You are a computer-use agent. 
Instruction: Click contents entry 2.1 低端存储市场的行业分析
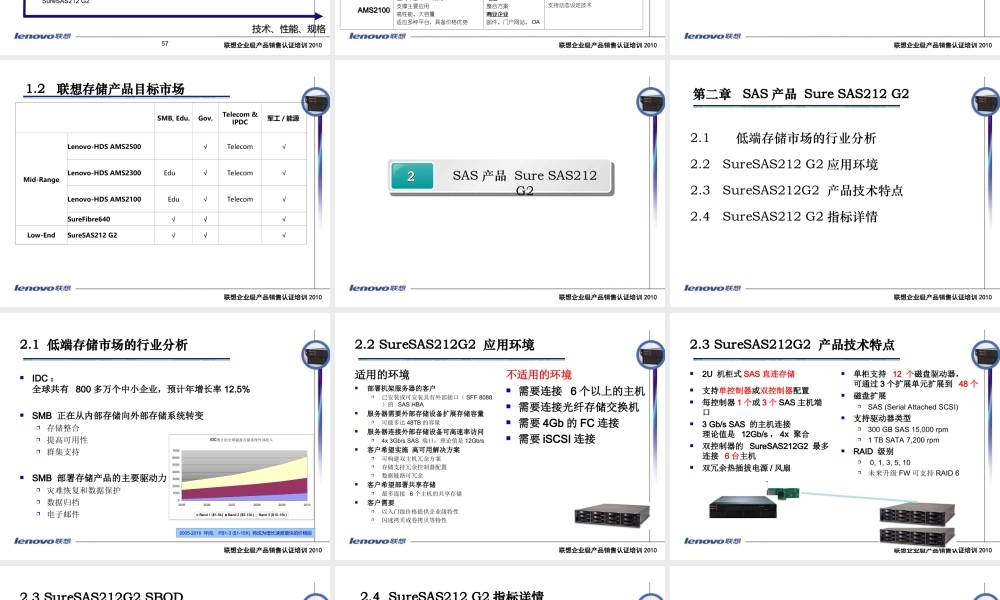pos(783,138)
